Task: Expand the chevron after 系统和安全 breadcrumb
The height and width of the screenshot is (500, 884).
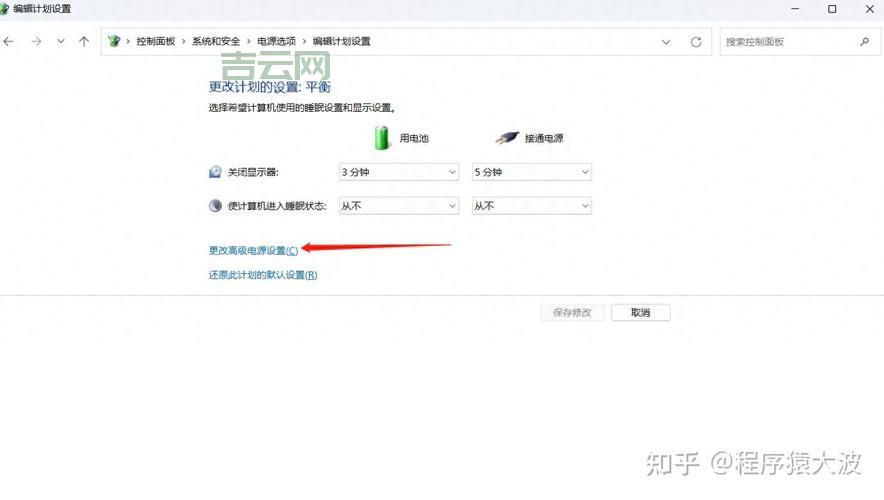Action: tap(249, 42)
